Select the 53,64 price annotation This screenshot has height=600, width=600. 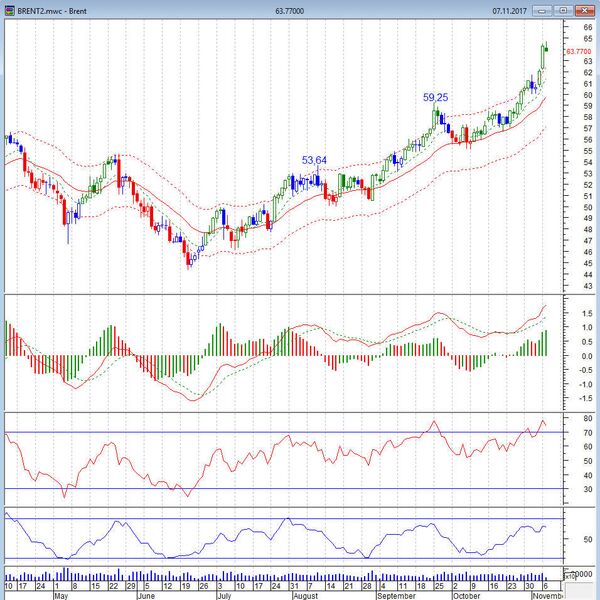(x=314, y=160)
